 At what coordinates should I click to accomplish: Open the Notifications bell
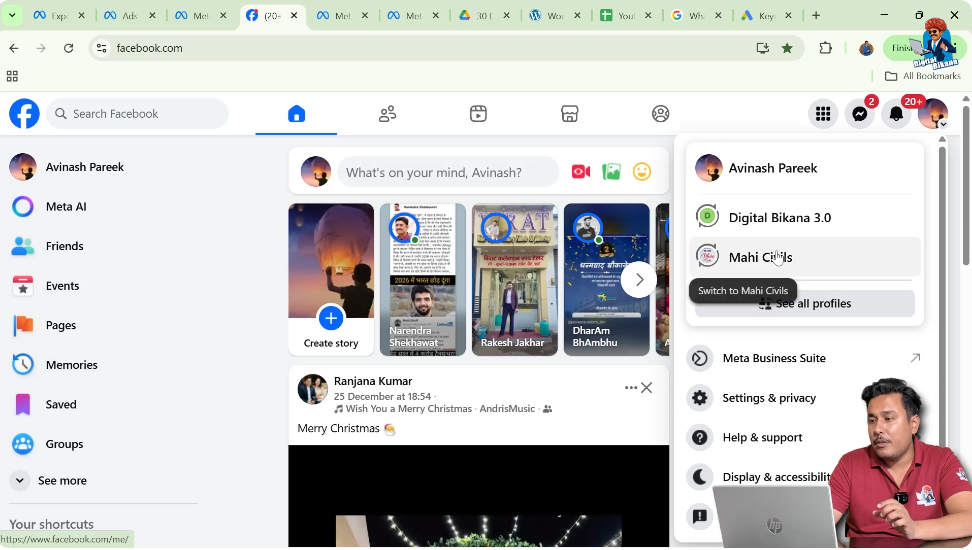(896, 114)
